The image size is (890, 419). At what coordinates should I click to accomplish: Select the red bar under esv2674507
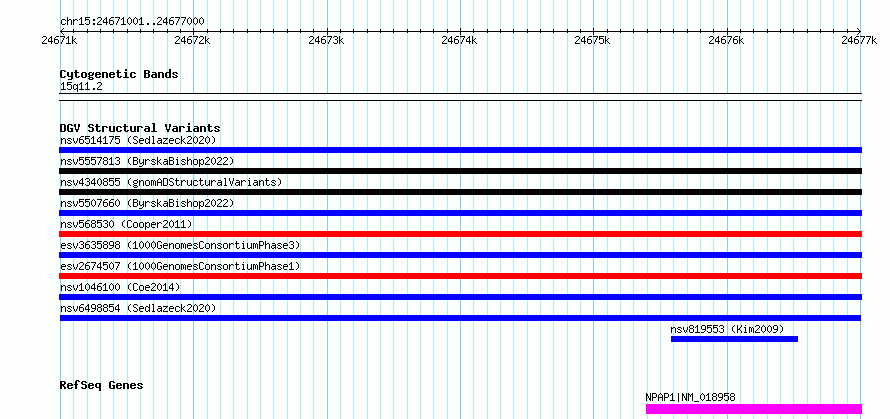tap(461, 276)
